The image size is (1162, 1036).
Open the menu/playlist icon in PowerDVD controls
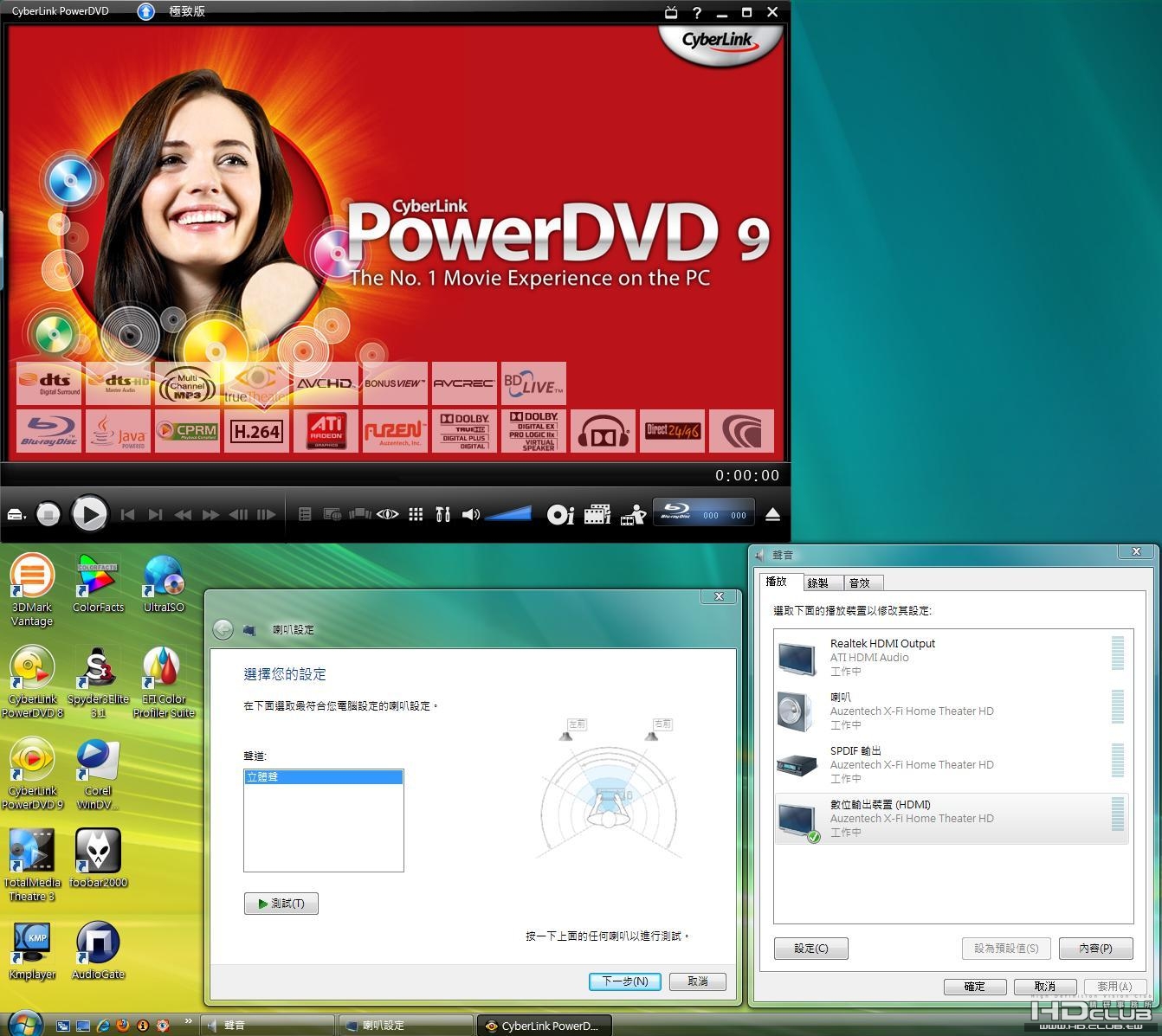[305, 514]
